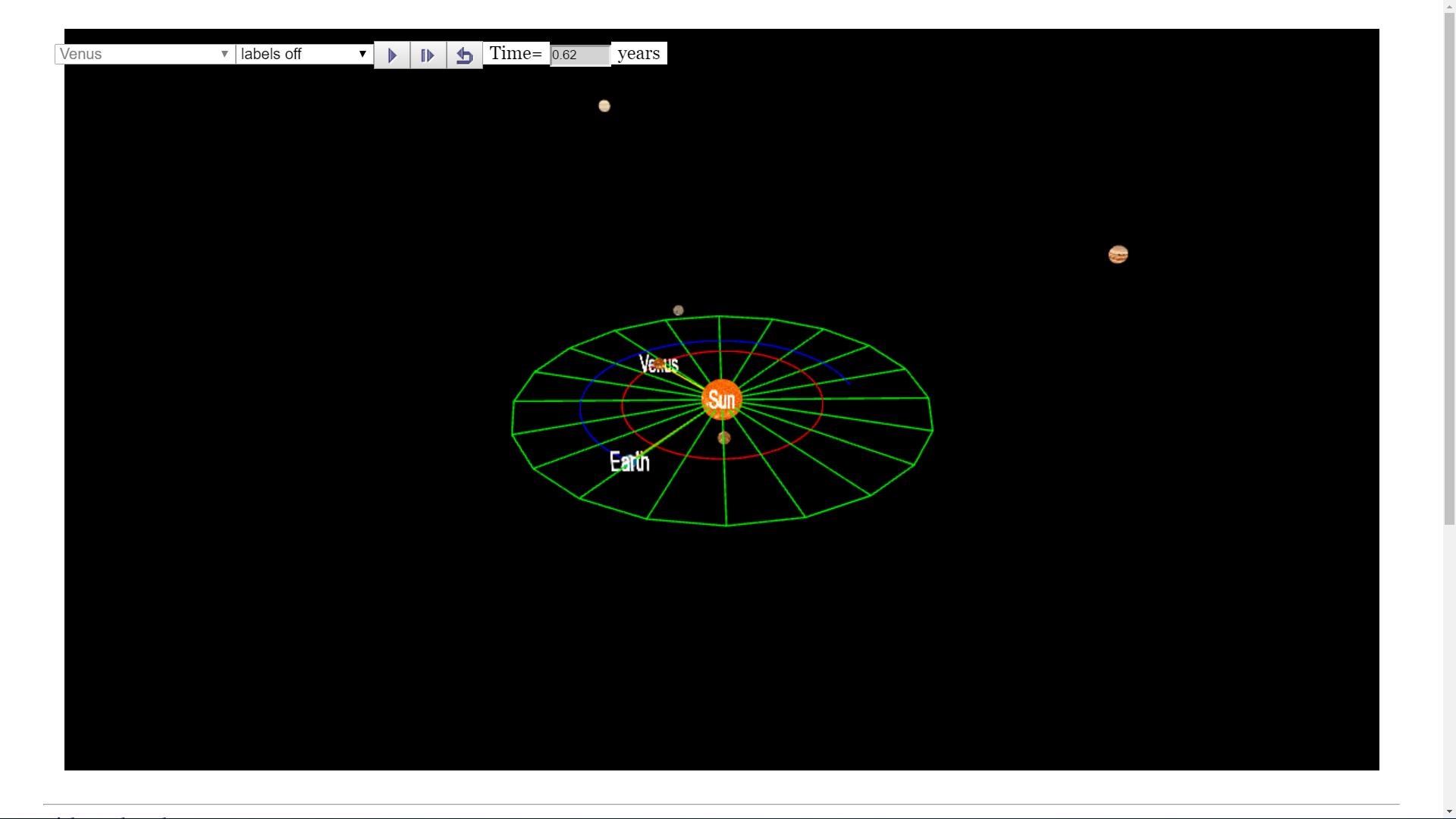Select the pale planet near the top

click(x=604, y=106)
